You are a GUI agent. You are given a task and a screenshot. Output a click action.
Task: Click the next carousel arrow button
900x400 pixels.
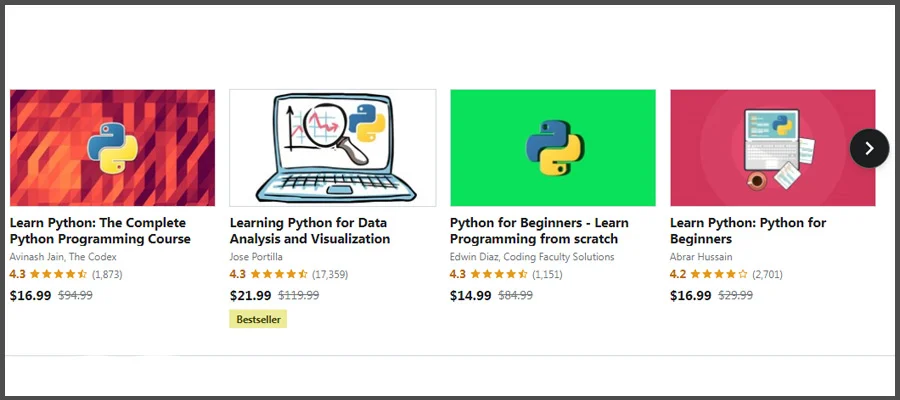pos(869,148)
